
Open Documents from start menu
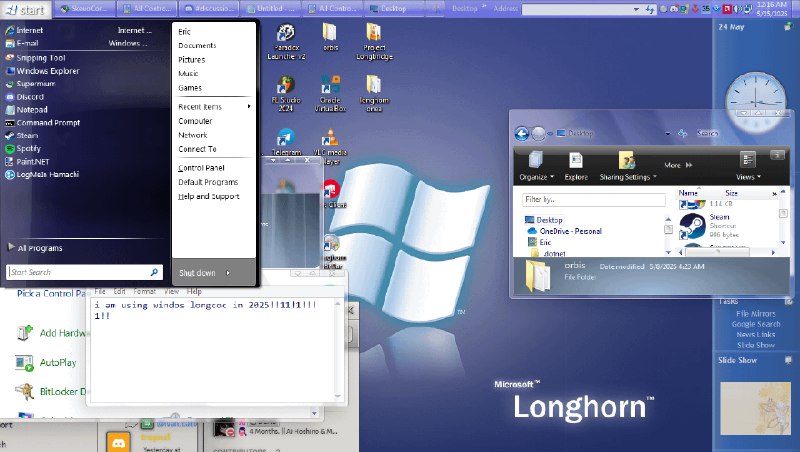click(x=197, y=45)
